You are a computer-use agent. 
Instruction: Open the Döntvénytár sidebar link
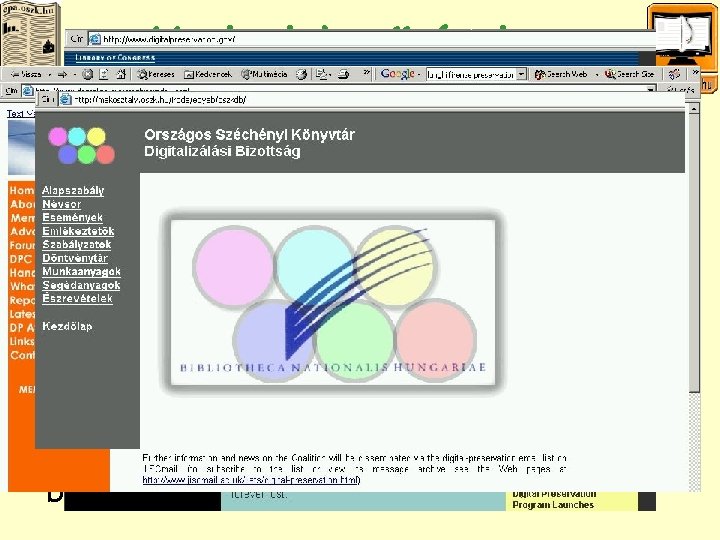(75, 258)
